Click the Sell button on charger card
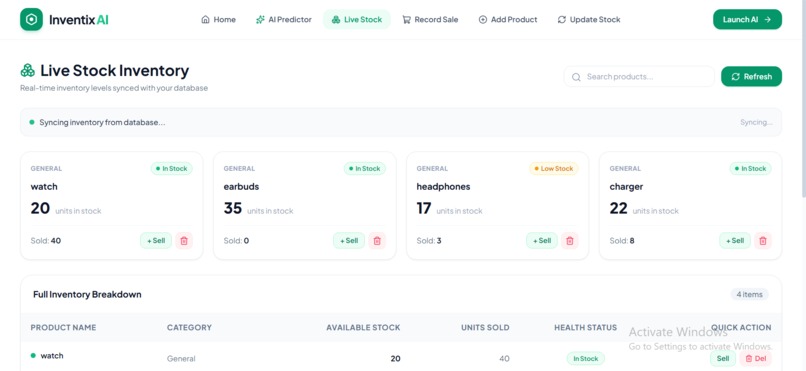 (735, 240)
